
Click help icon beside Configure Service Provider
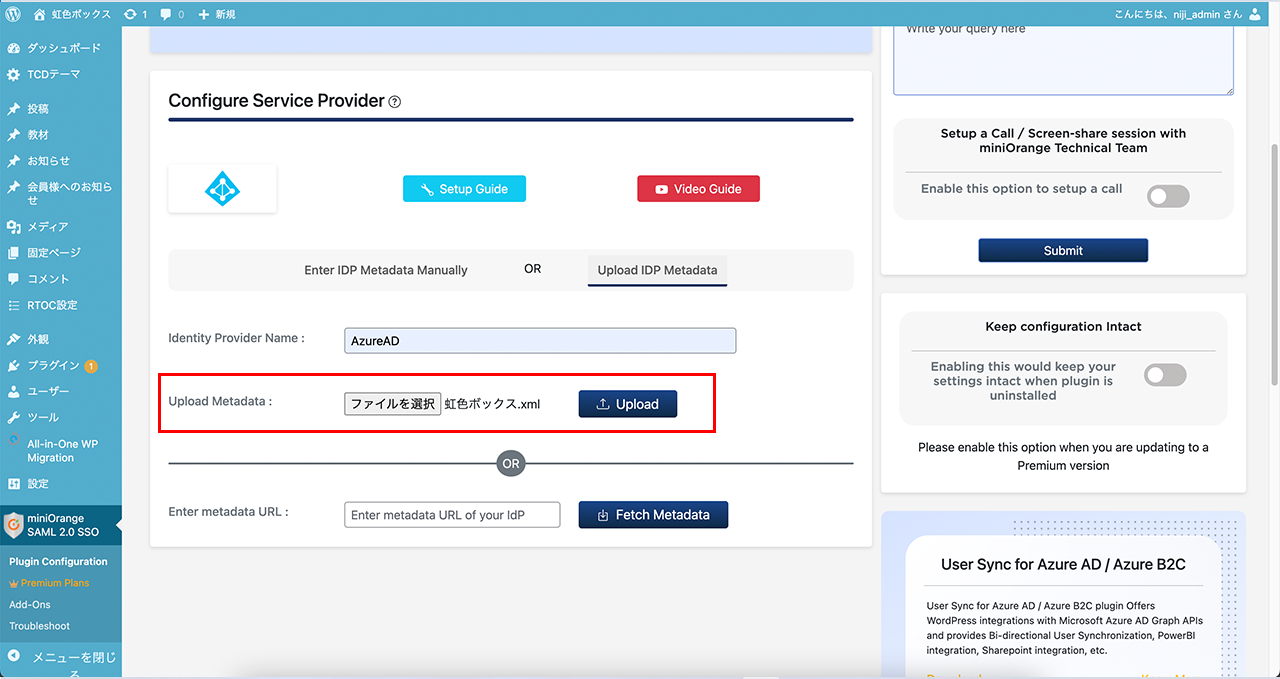(x=395, y=101)
